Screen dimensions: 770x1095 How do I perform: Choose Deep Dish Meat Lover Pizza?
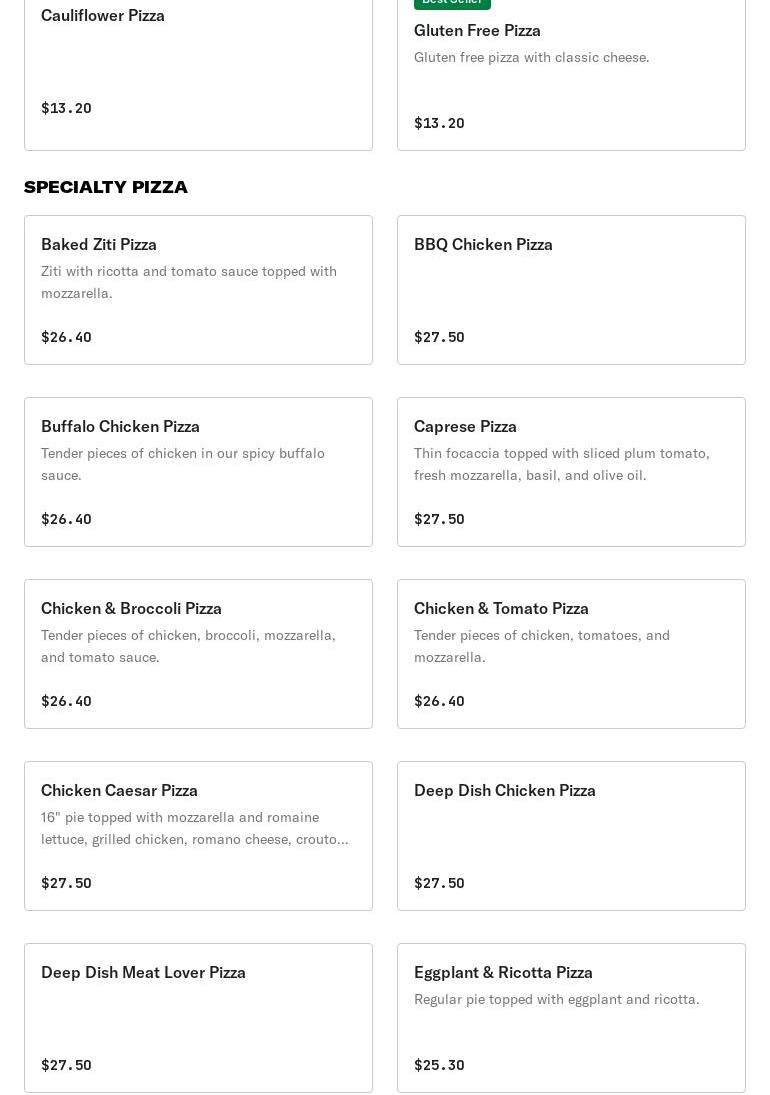point(198,1018)
